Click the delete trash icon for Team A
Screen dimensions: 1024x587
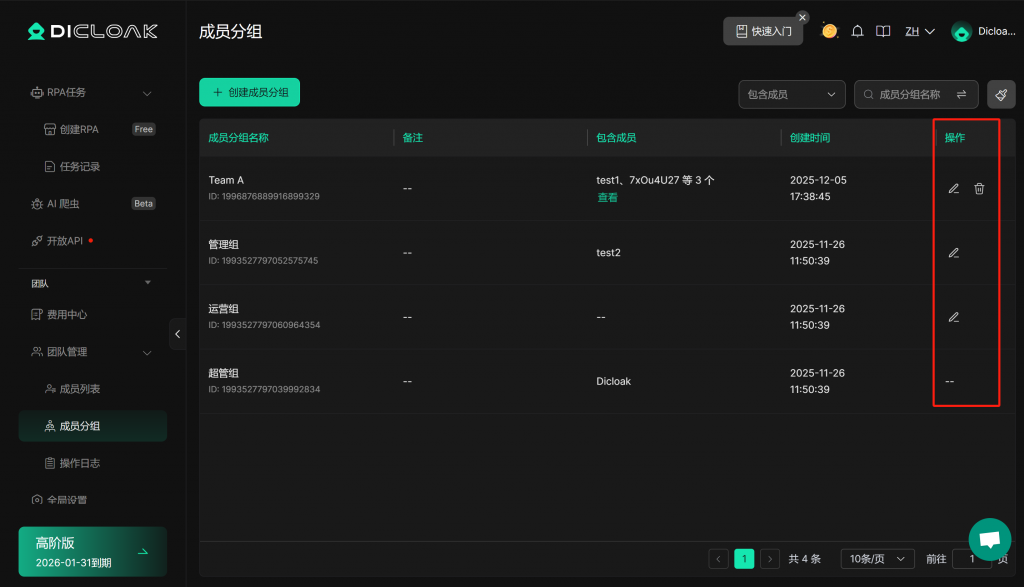pyautogui.click(x=979, y=189)
